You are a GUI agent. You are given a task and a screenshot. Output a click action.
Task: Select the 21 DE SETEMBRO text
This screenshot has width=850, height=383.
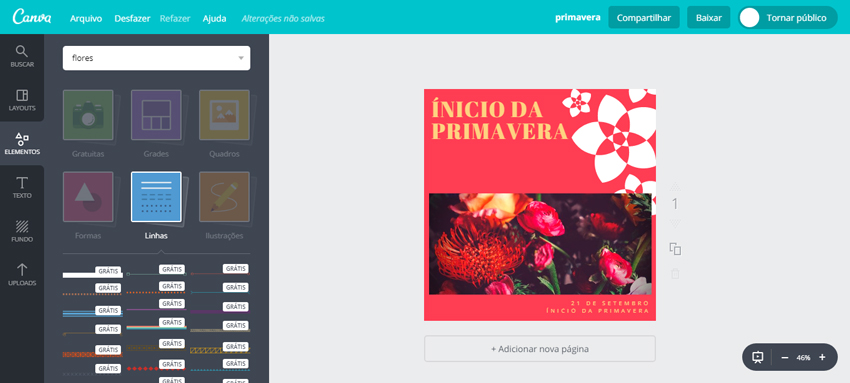point(610,303)
